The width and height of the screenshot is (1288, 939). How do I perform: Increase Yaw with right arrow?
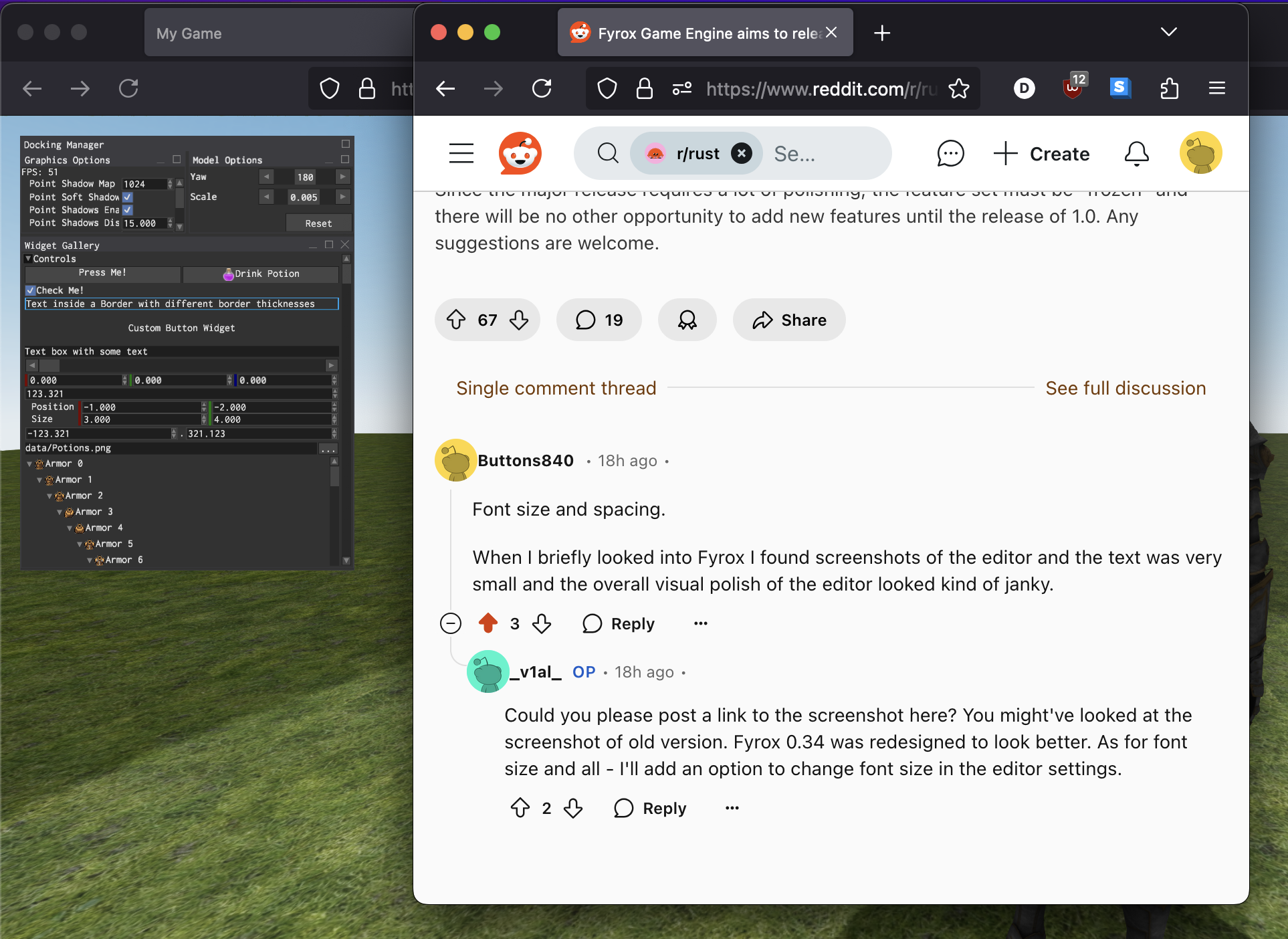pyautogui.click(x=342, y=177)
